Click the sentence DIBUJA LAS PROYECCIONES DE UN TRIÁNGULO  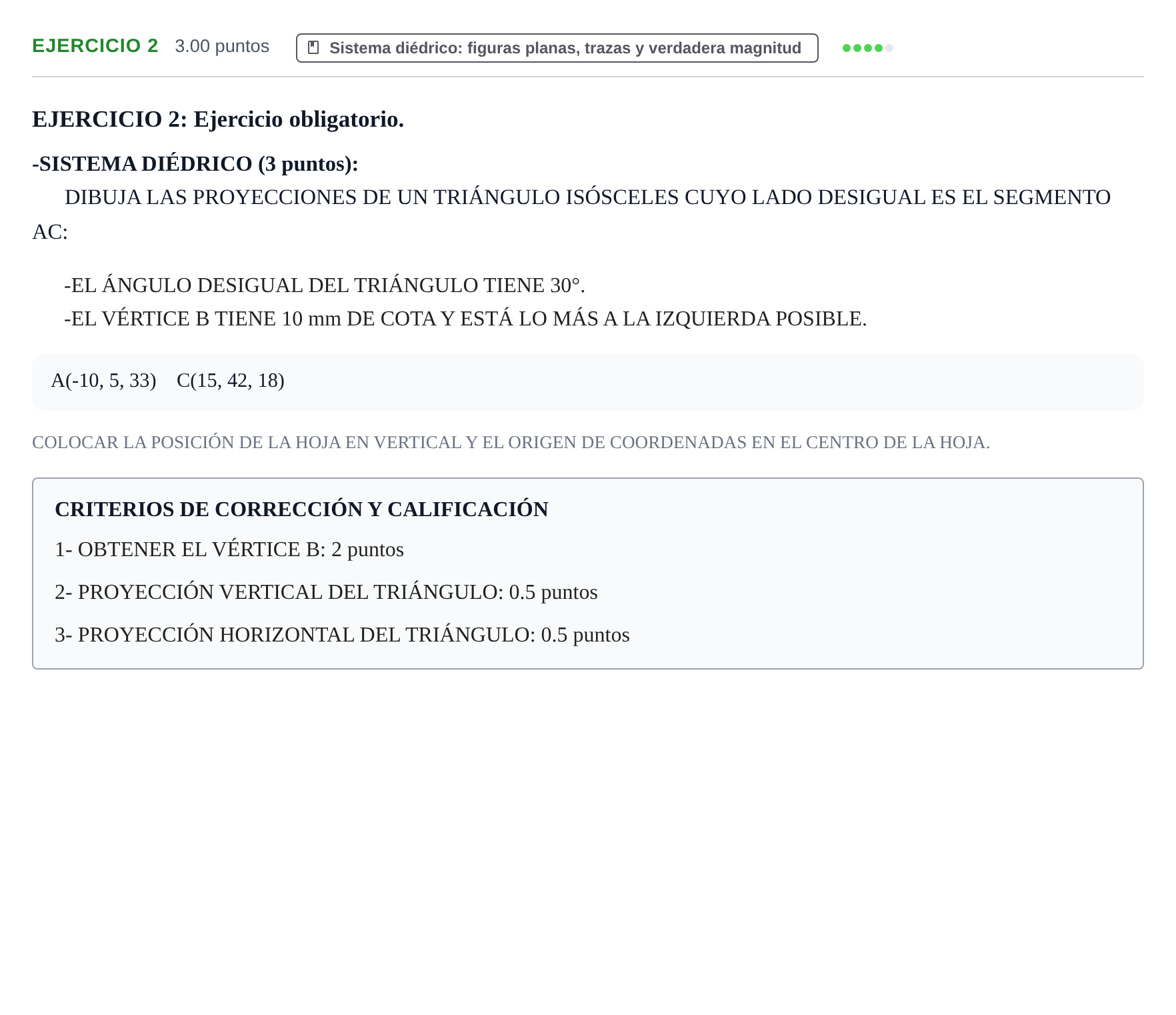tap(571, 214)
